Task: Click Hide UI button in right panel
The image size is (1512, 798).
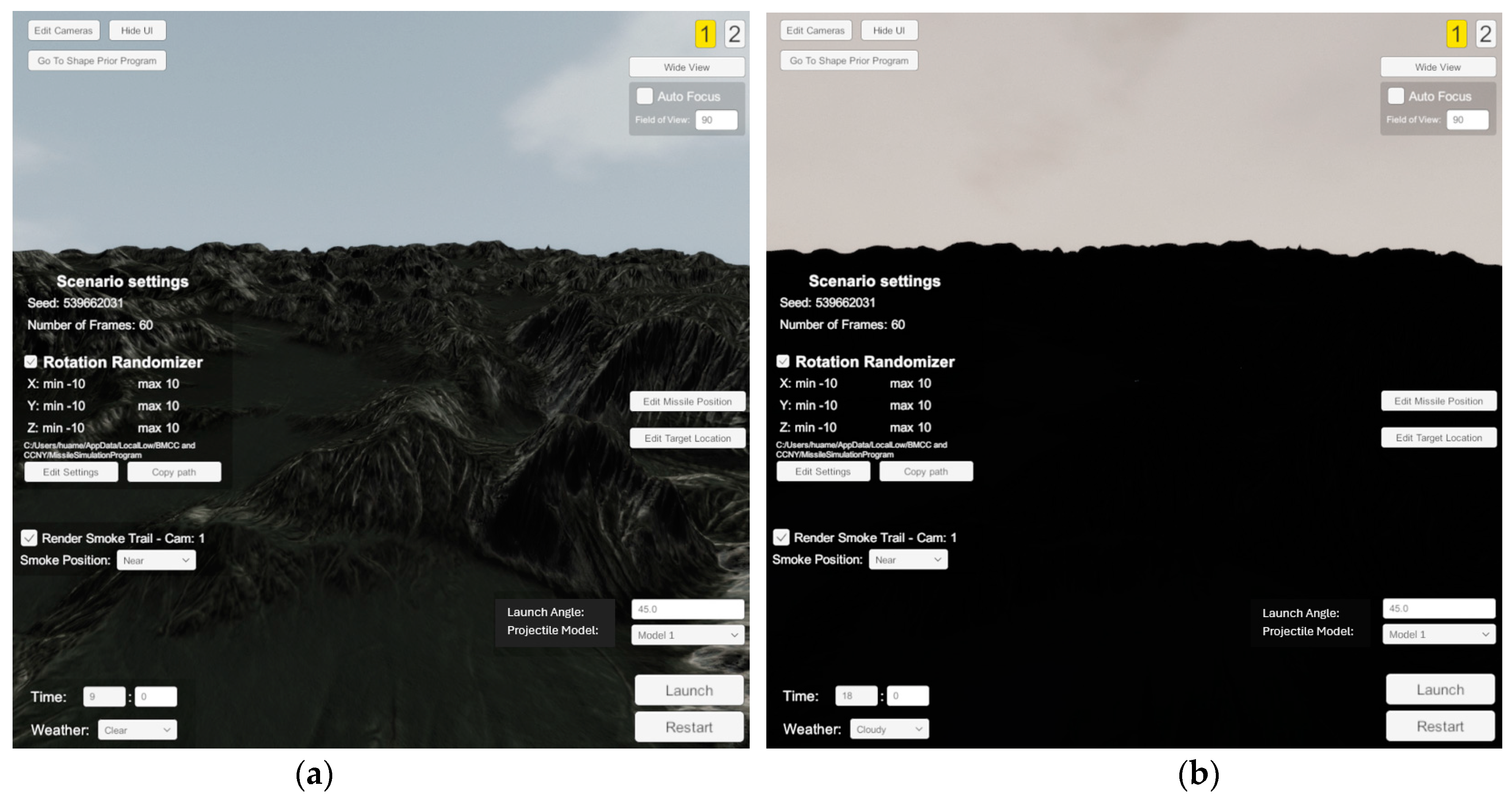Action: (888, 30)
